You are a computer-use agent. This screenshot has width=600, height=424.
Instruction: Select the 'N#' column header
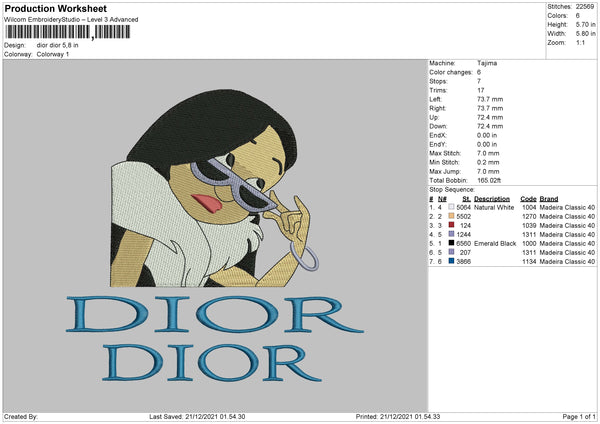tap(442, 199)
